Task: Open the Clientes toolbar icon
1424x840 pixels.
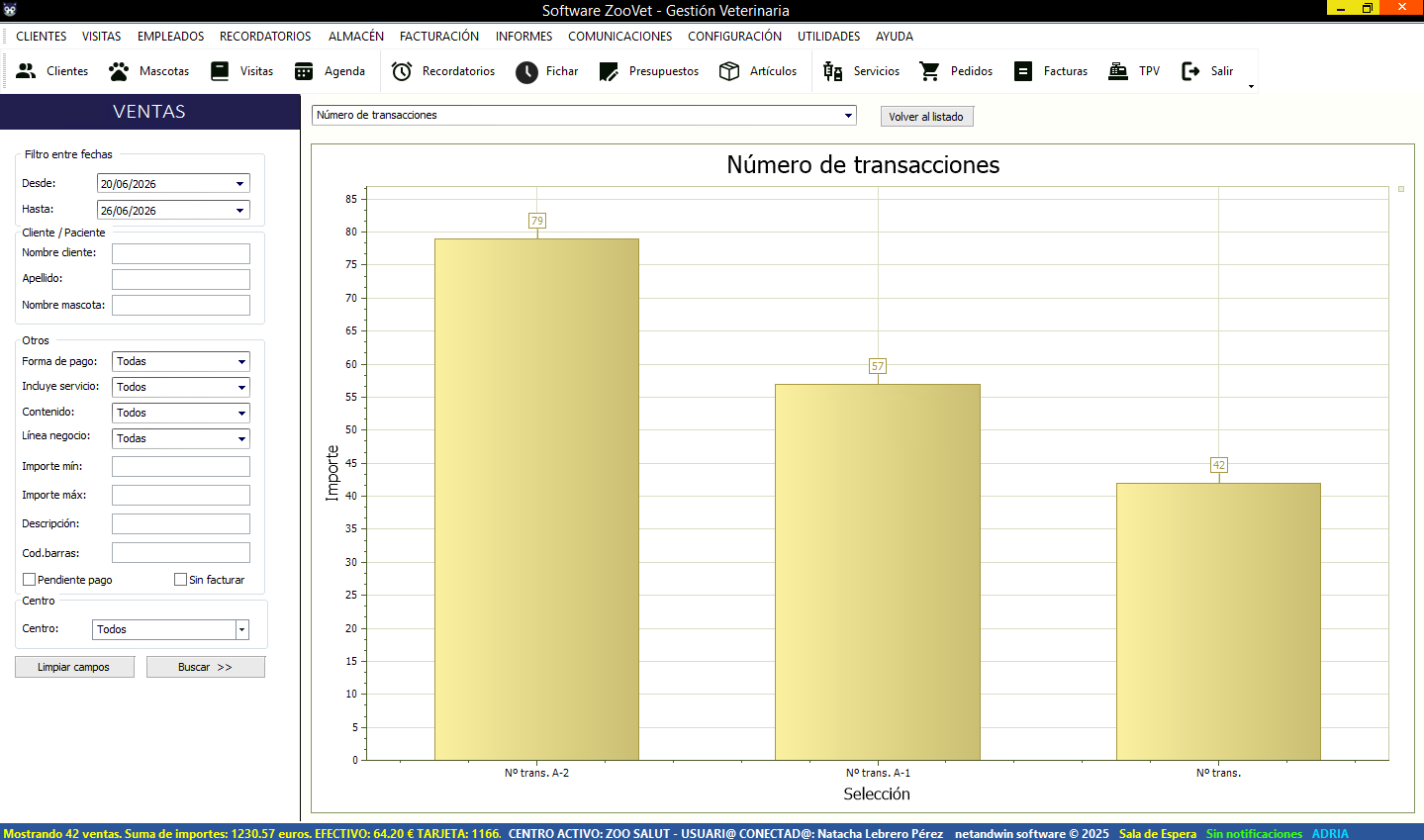Action: point(27,71)
